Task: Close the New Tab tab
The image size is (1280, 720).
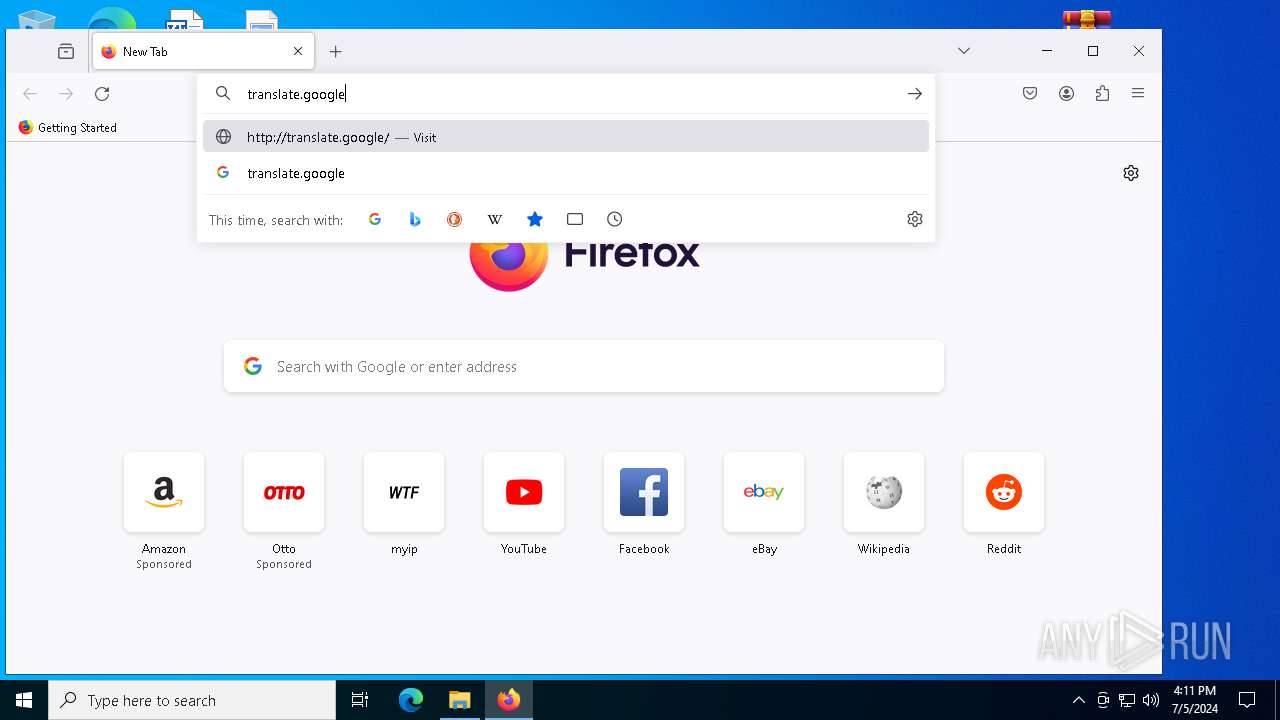Action: 298,51
